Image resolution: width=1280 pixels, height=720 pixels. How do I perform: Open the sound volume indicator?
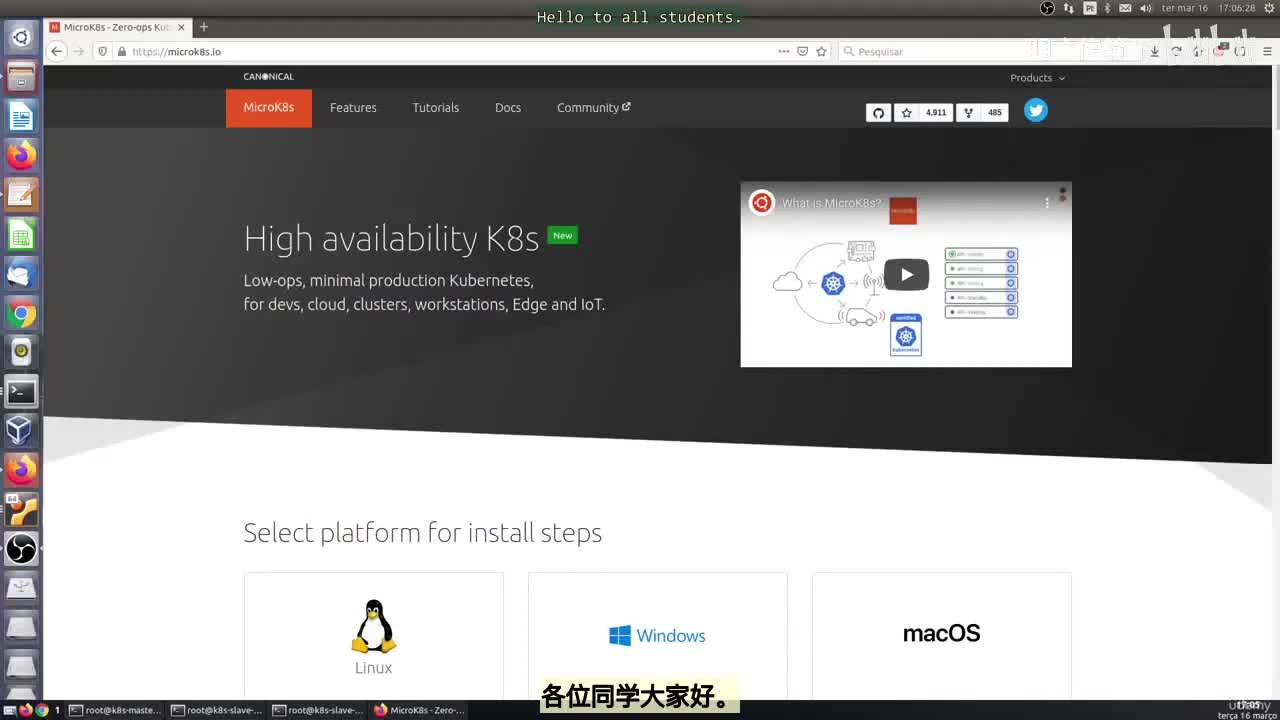click(1145, 8)
